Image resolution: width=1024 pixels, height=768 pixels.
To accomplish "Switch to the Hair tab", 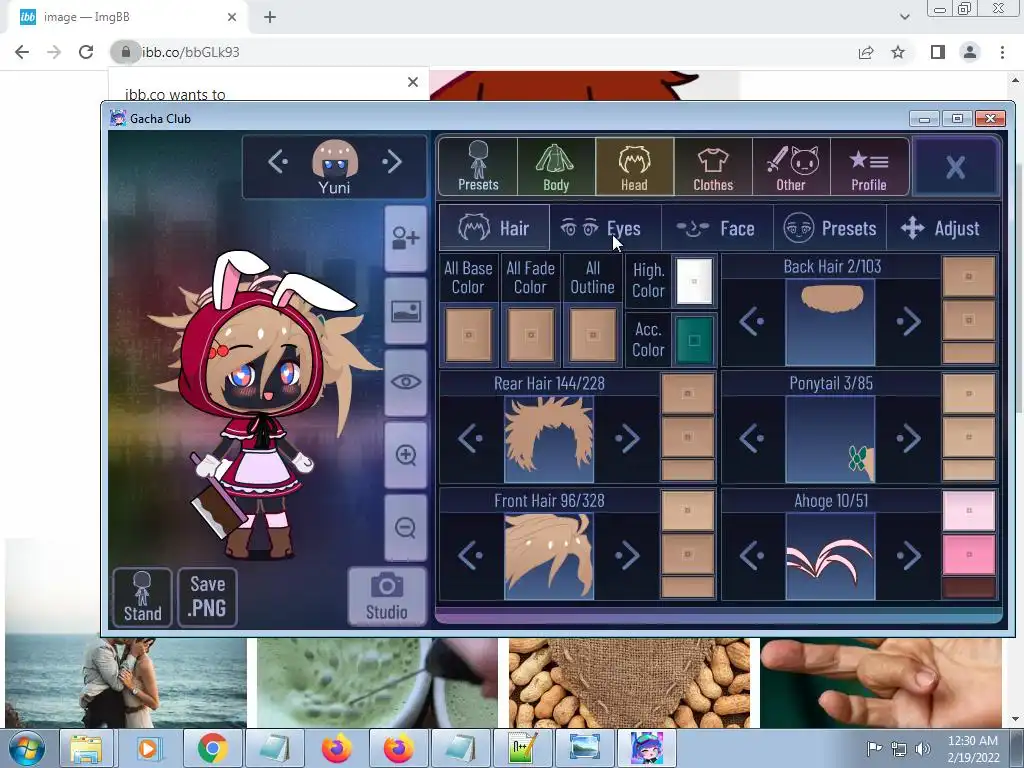I will point(494,228).
